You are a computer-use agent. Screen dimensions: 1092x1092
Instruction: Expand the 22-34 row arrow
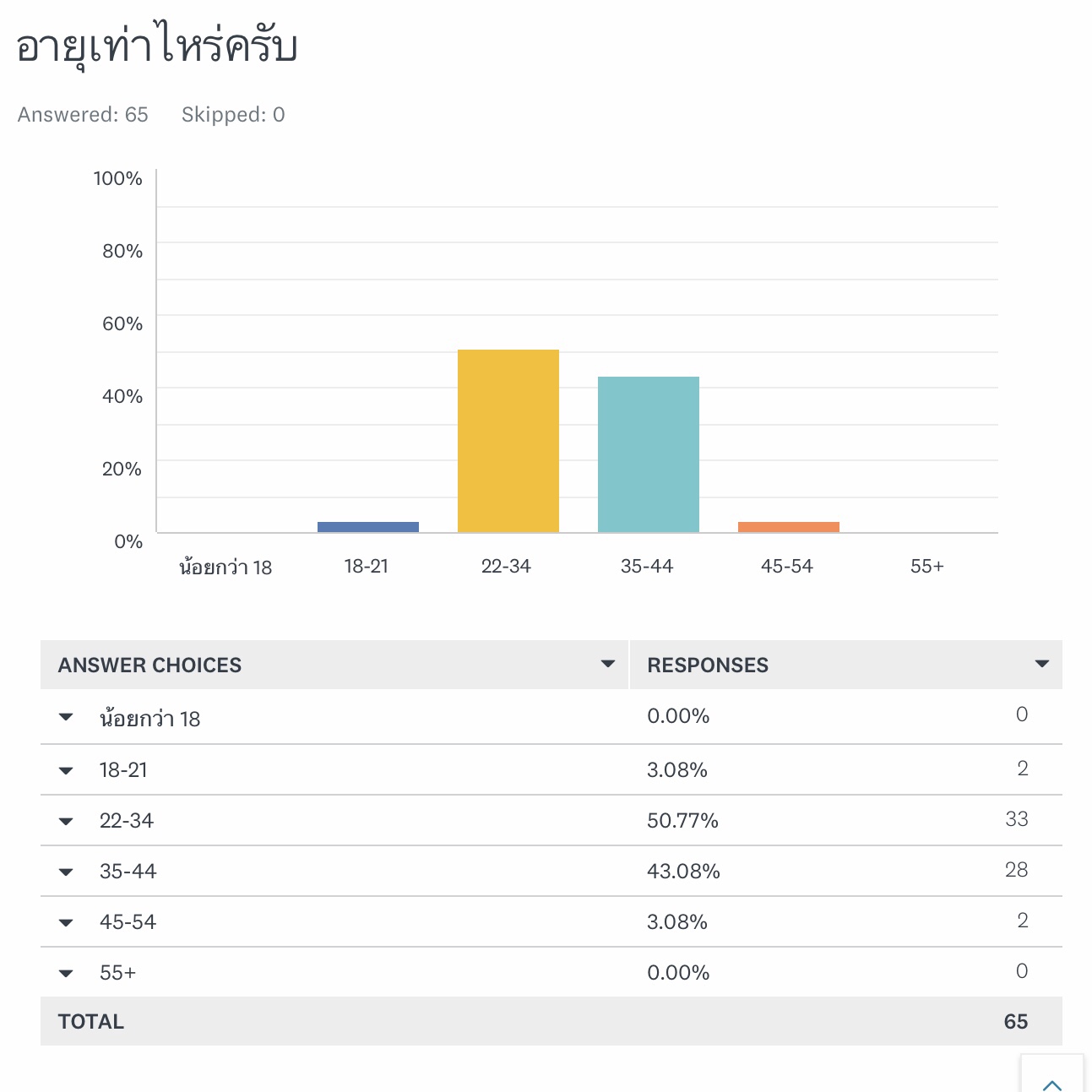[x=66, y=821]
